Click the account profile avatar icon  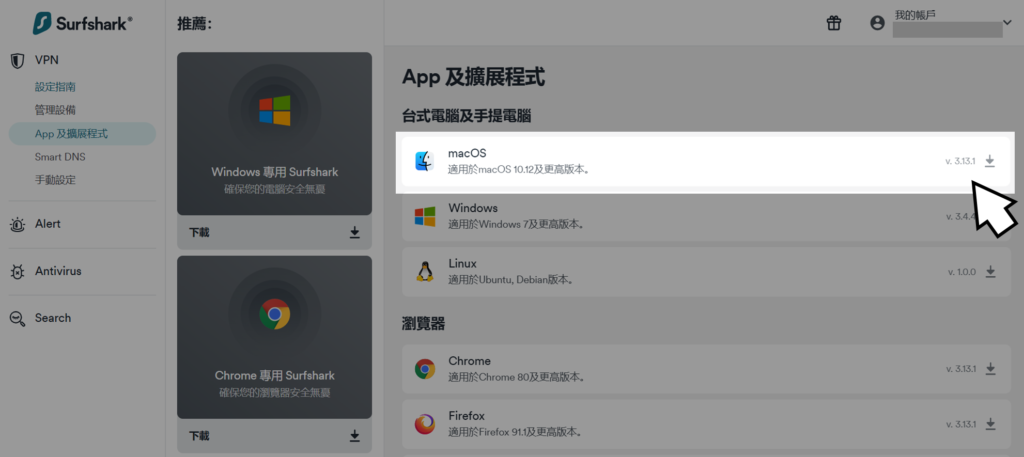click(877, 23)
